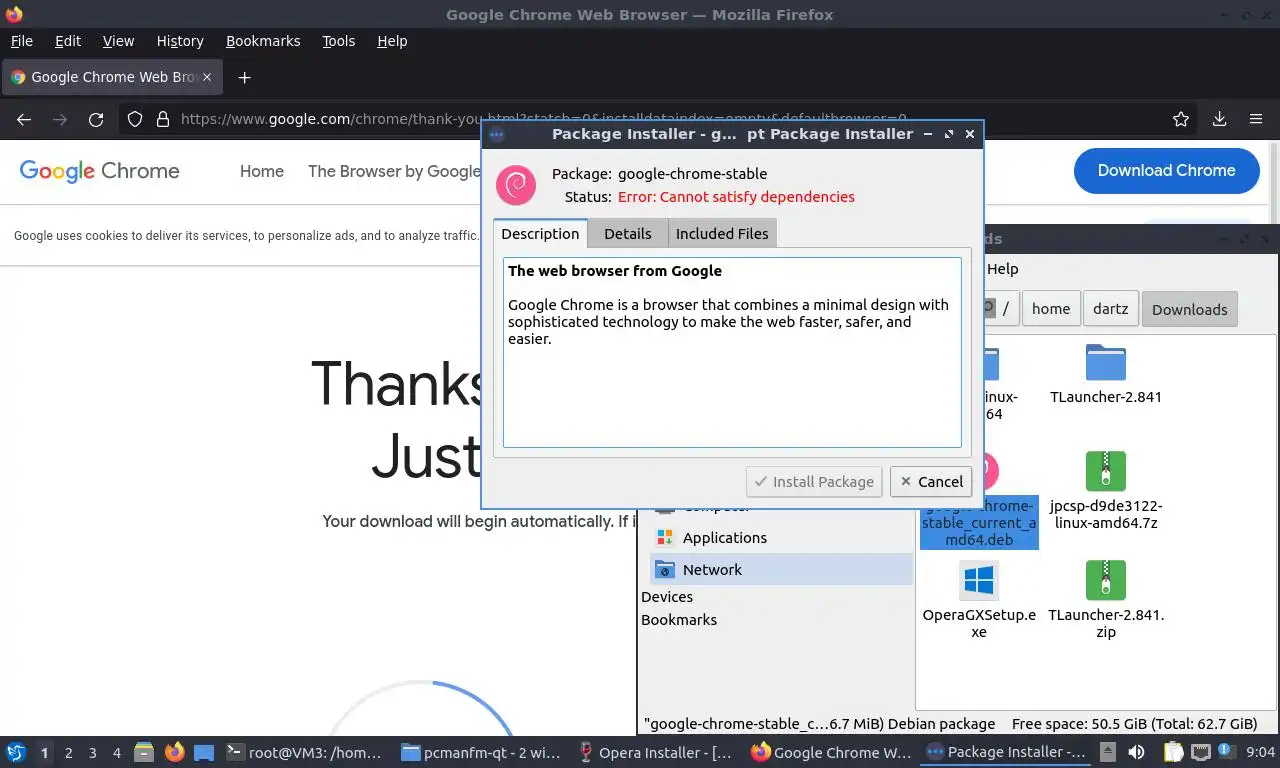1280x768 pixels.
Task: Launch file manager from taskbar quicklaunch
Action: pos(144,752)
